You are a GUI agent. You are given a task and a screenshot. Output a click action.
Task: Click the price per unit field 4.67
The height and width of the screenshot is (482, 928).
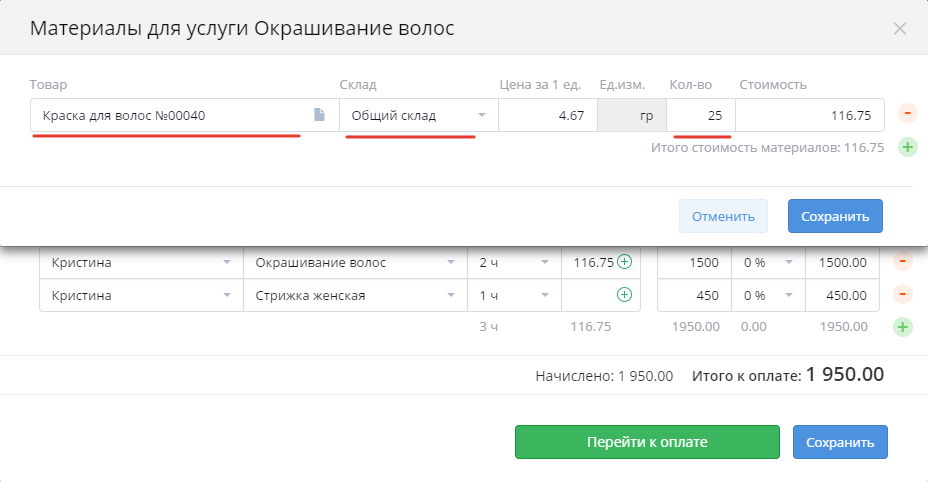tap(548, 115)
